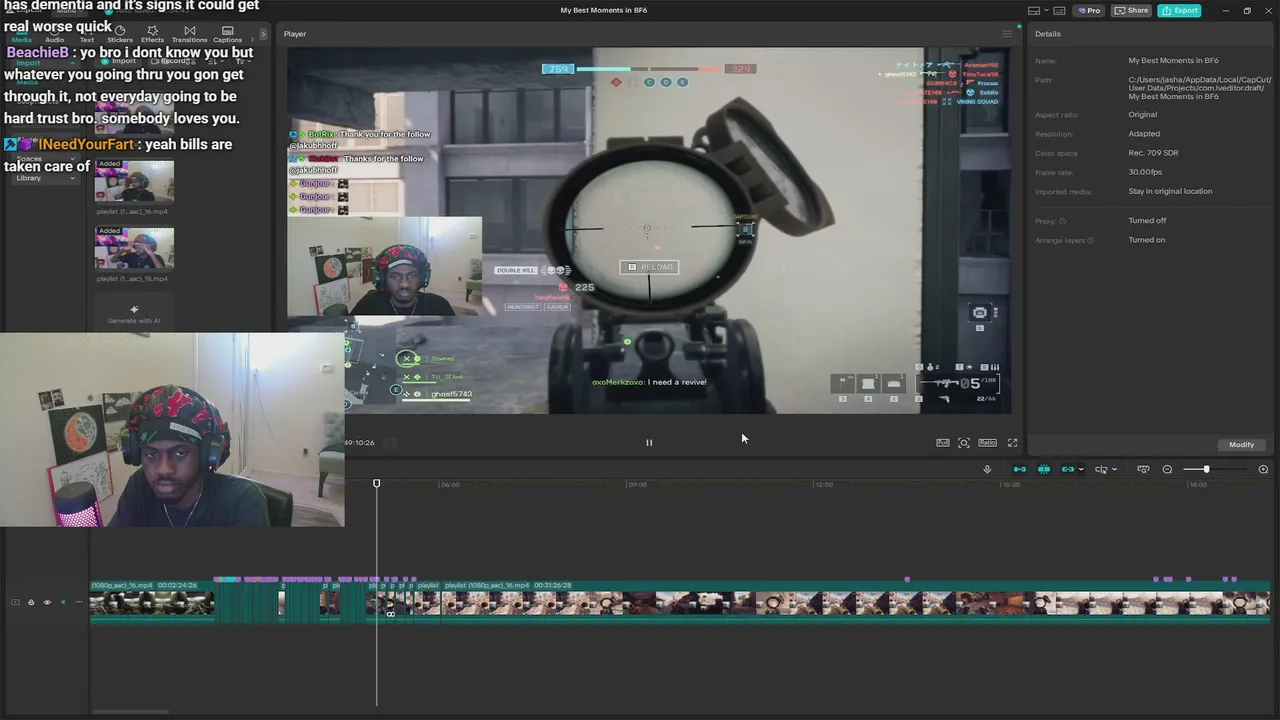Select the long playlist (1080p_aac)_16.mp4 clip
1280x720 pixels.
(855, 601)
